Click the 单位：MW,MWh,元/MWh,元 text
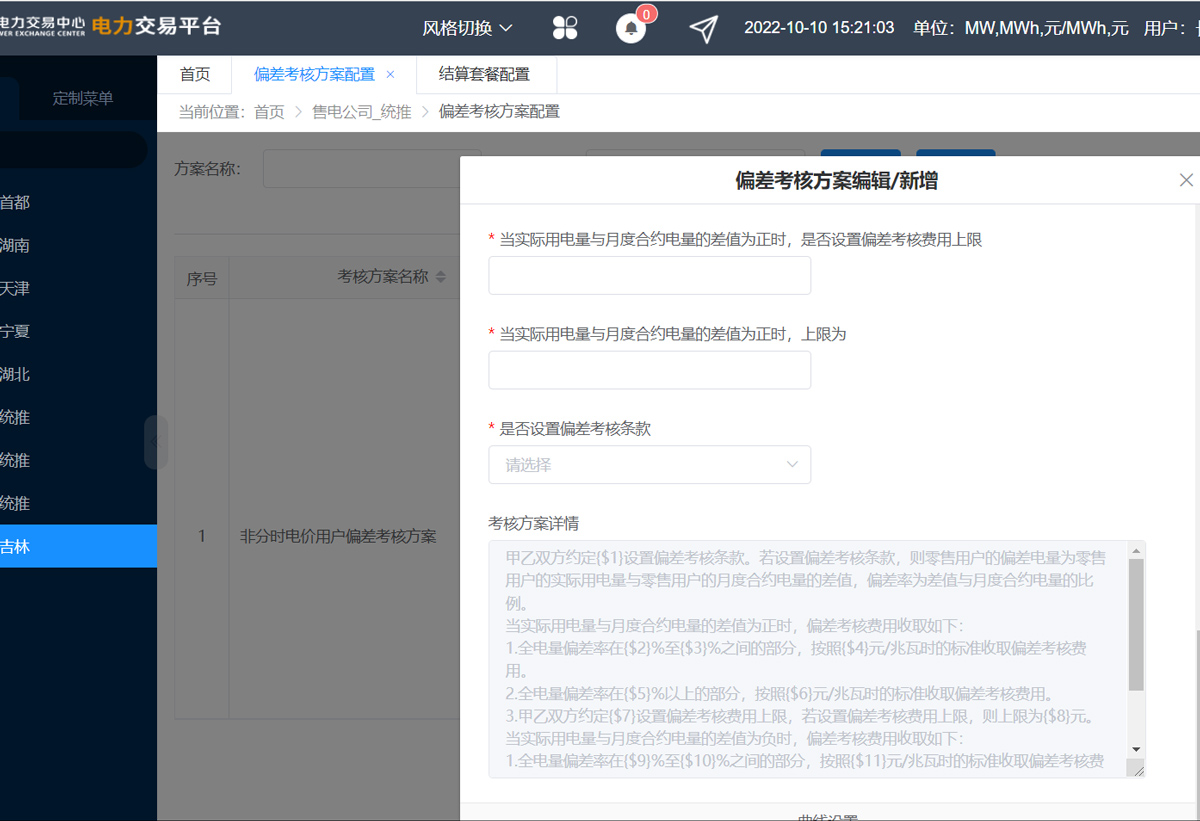1200x821 pixels. tap(1021, 28)
